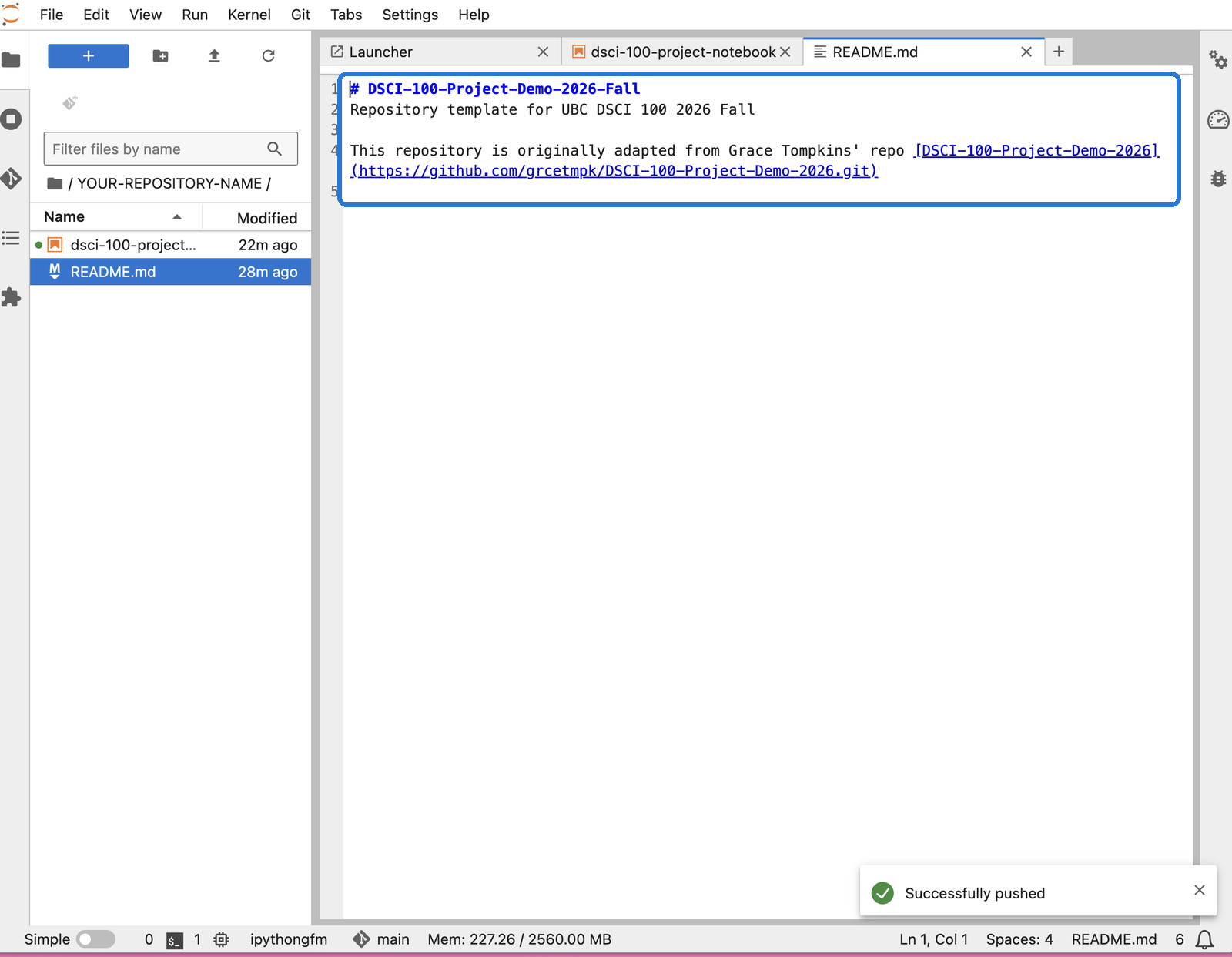Click YOUR-REPOSITORY-NAME breadcrumb
1232x957 pixels.
(x=169, y=183)
